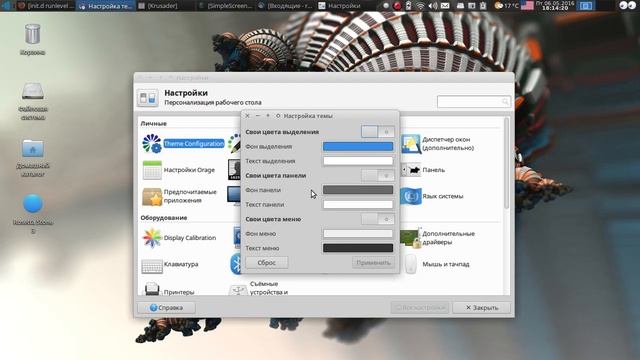Open the Display Calibration icon

(152, 238)
